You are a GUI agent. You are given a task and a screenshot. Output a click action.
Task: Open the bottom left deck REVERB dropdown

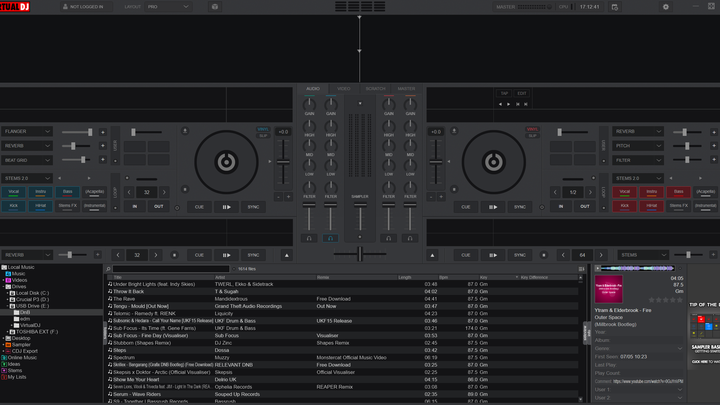27,255
